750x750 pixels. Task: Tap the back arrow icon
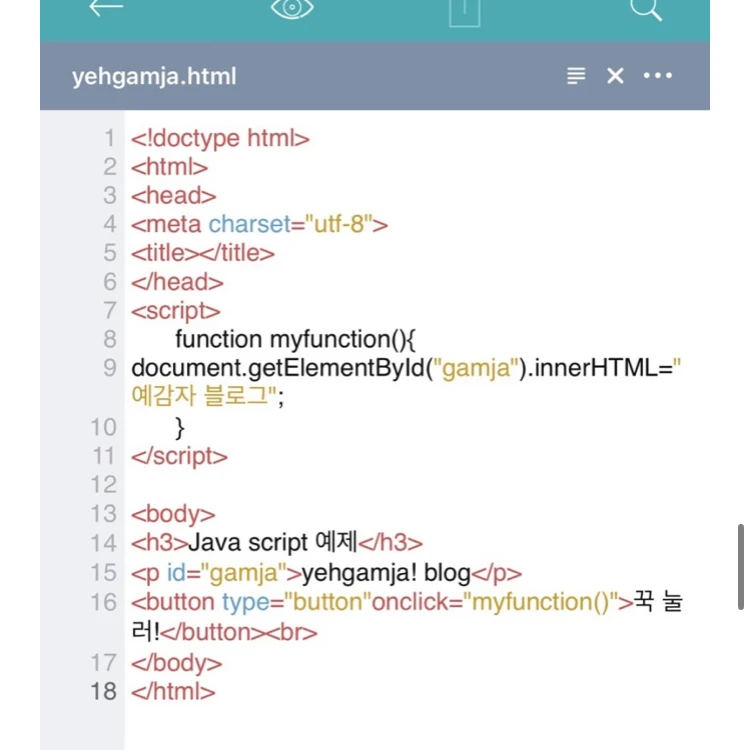click(x=106, y=8)
